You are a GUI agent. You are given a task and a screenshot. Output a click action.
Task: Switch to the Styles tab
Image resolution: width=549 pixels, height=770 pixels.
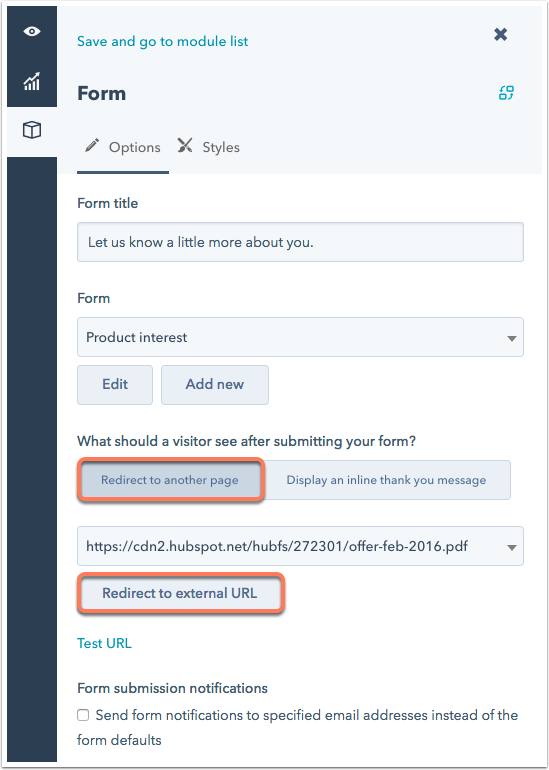(x=209, y=147)
